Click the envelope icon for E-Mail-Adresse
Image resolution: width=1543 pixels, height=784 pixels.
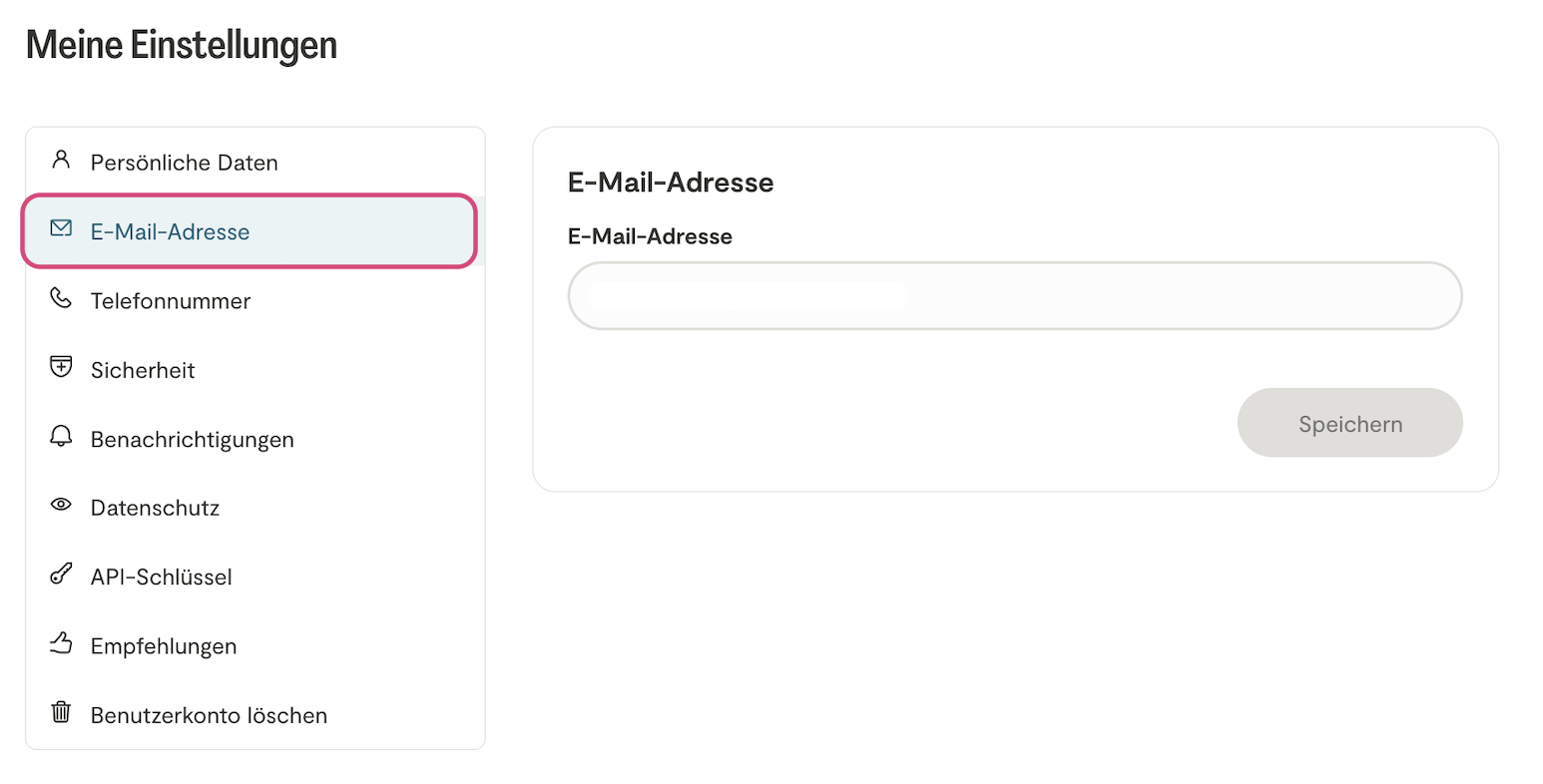[x=61, y=229]
